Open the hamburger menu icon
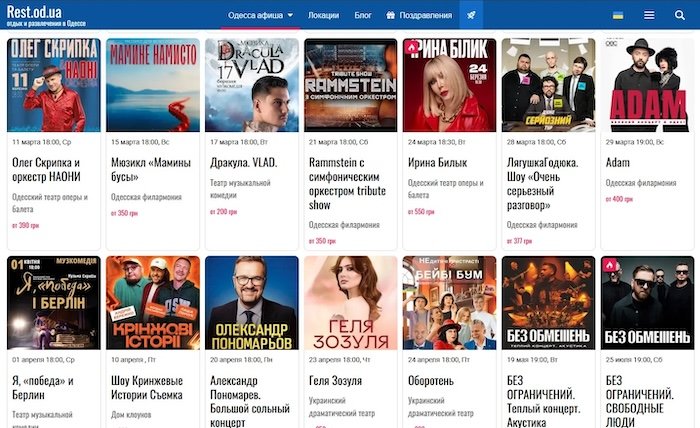700x428 pixels. [x=649, y=15]
